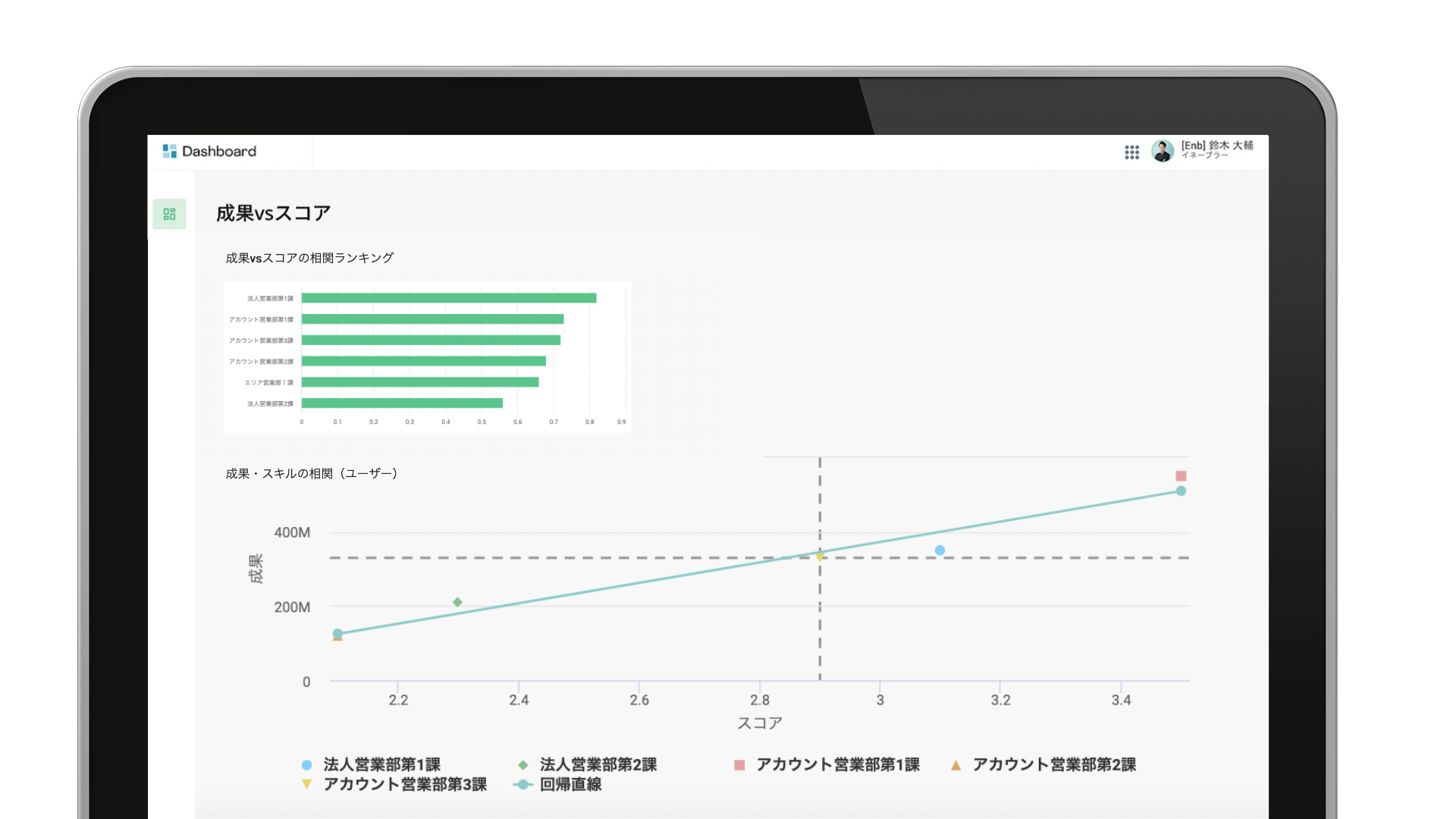Click the blue circle data point
The width and height of the screenshot is (1456, 819).
click(940, 551)
